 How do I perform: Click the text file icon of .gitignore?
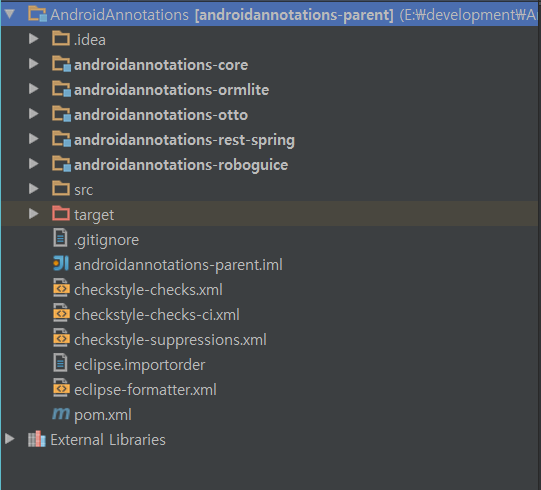pos(60,238)
